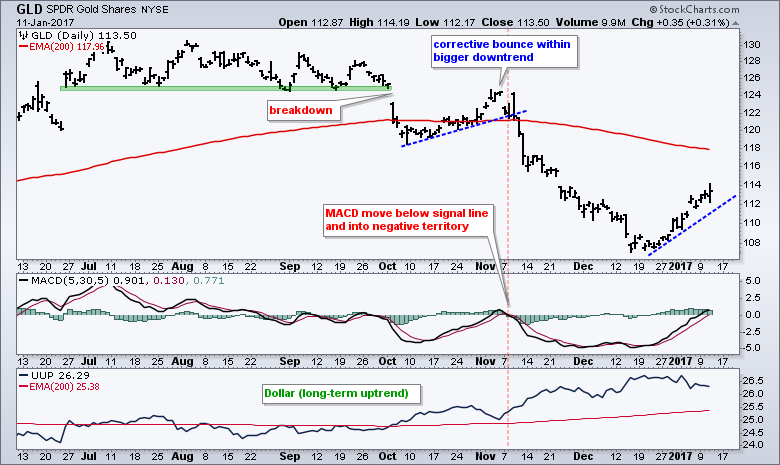Click the MACD value 0.901
This screenshot has width=780, height=465.
click(x=129, y=280)
